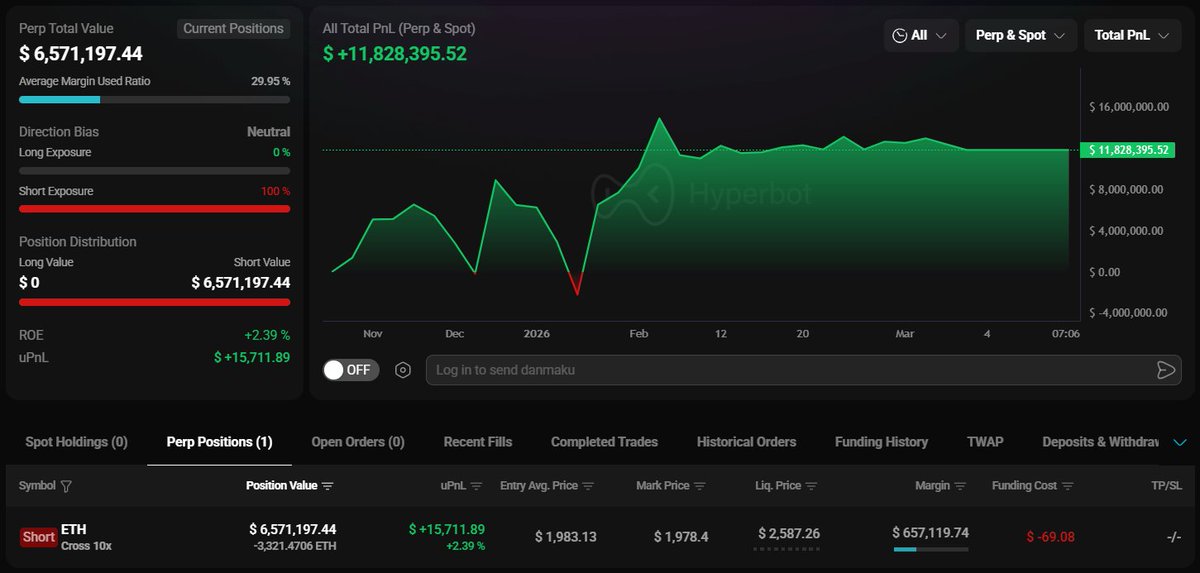This screenshot has height=573, width=1200.
Task: Click the Margin column sort icon
Action: pyautogui.click(x=960, y=486)
